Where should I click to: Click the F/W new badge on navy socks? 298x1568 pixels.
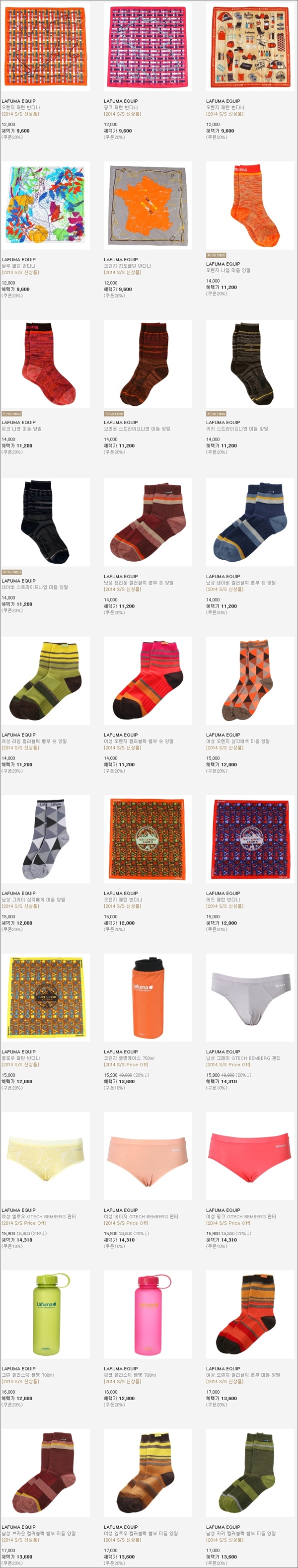pyautogui.click(x=11, y=572)
